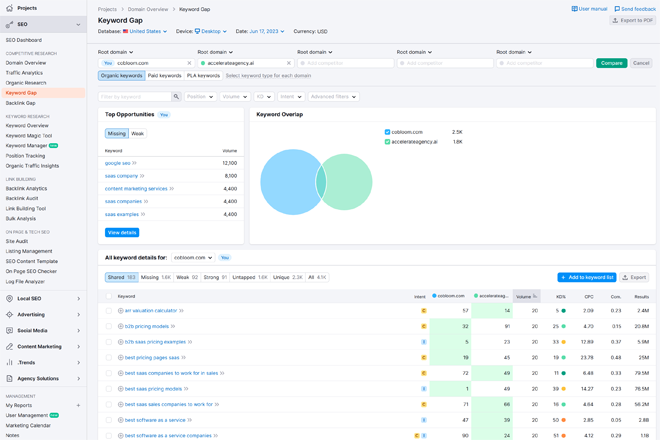Uncheck accelerateagency.ai in Keyword Overlap legend
Image resolution: width=660 pixels, height=440 pixels.
(387, 142)
